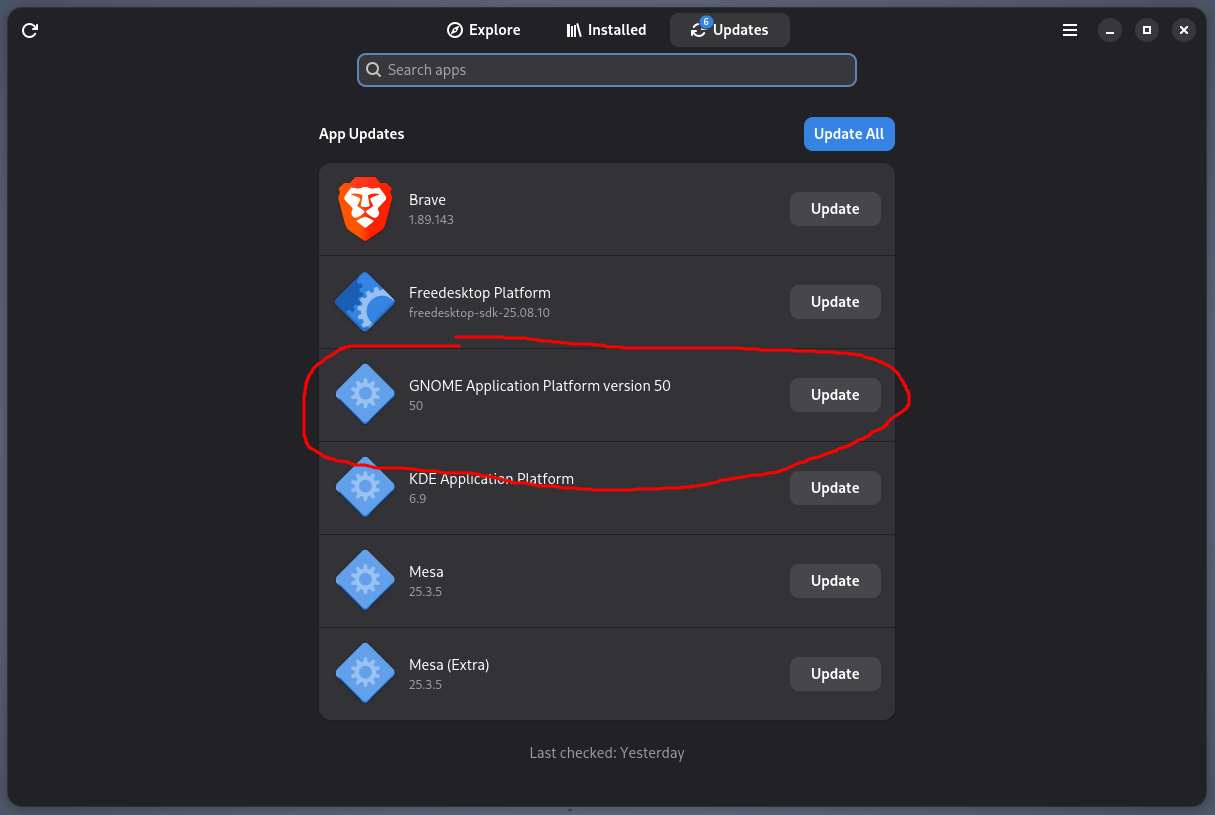The height and width of the screenshot is (815, 1215).
Task: Update Freedesktop Platform
Action: pyautogui.click(x=835, y=302)
